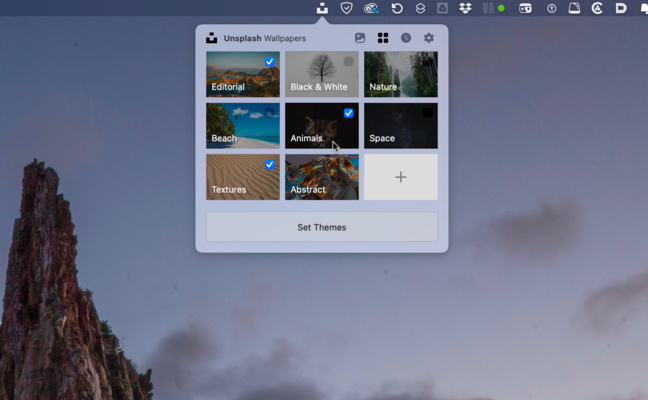Select the Nature theme thumbnail
The image size is (648, 400).
(x=400, y=74)
